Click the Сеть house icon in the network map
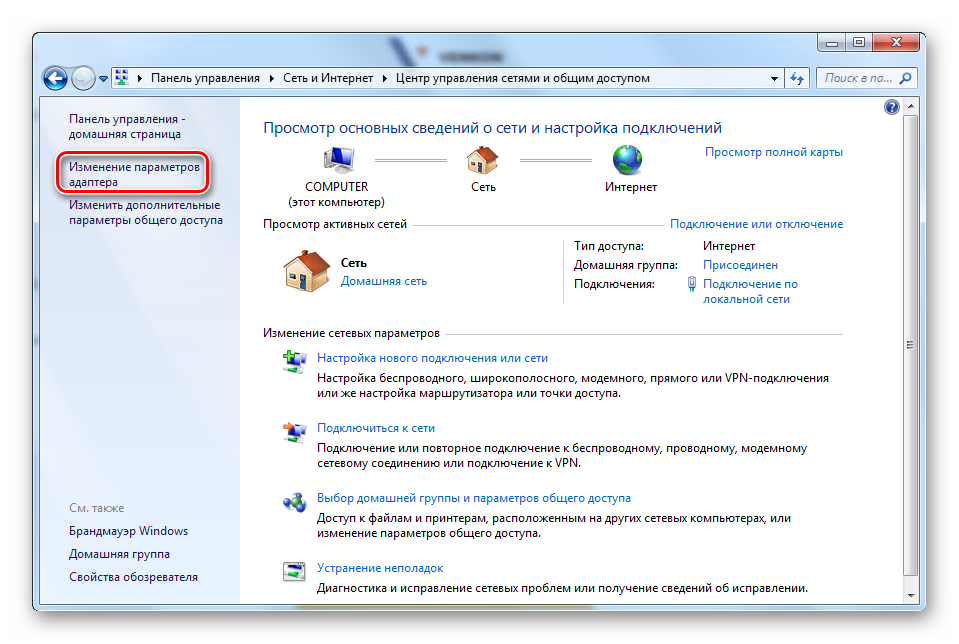 pyautogui.click(x=483, y=160)
